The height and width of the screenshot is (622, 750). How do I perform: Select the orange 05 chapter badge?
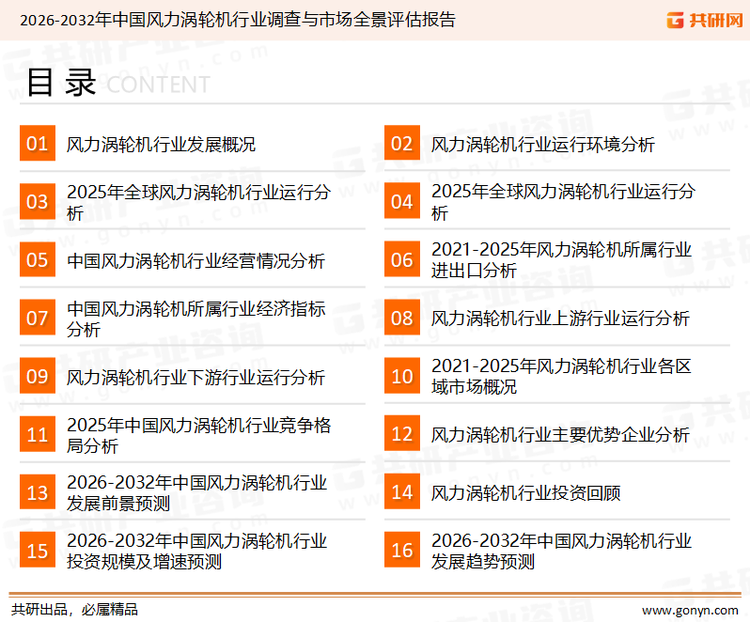pyautogui.click(x=37, y=260)
